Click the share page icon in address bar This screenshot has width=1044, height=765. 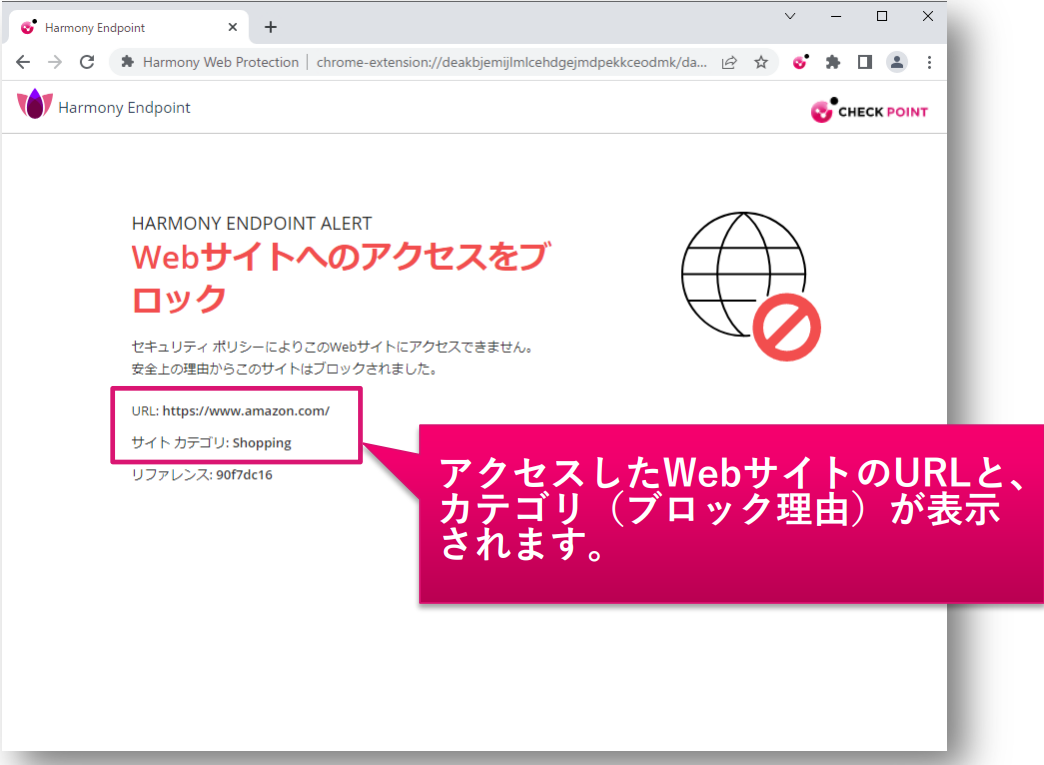(x=730, y=63)
